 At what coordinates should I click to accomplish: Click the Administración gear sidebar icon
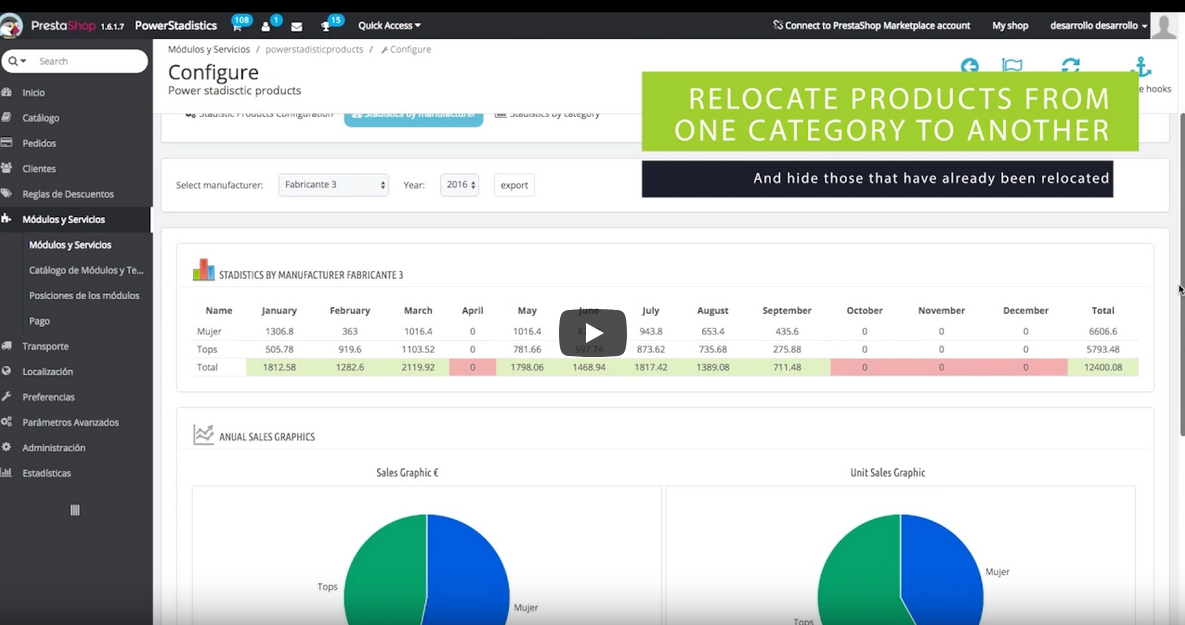pos(7,447)
